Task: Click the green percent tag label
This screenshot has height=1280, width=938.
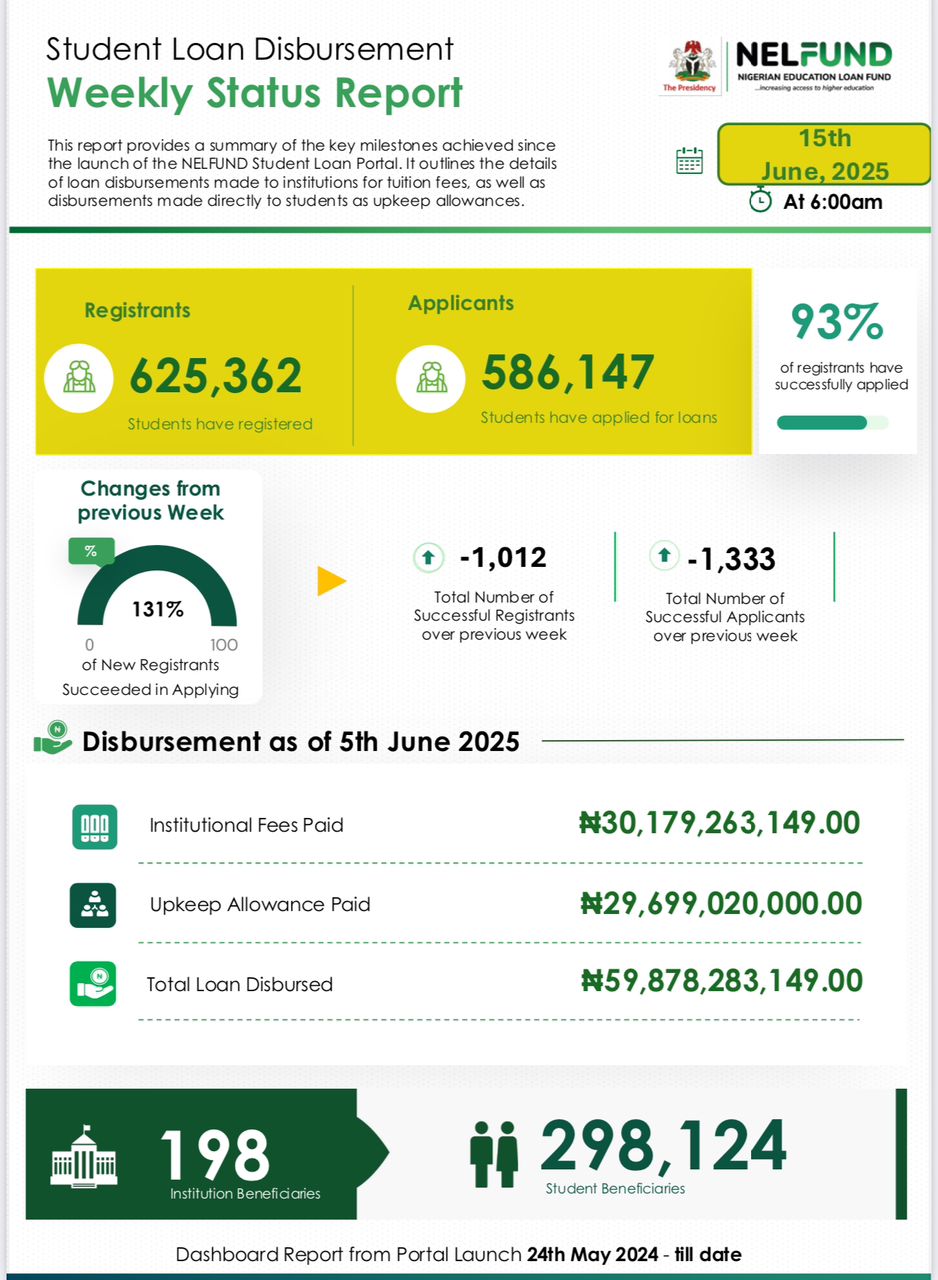Action: coord(91,551)
